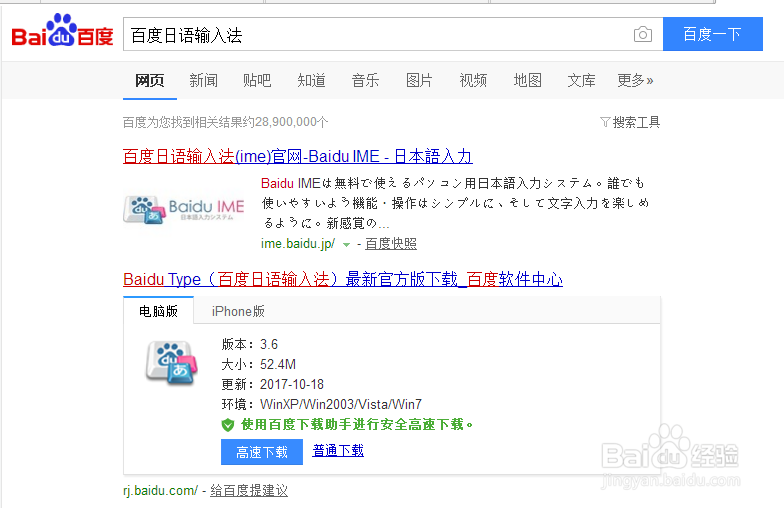
Task: Switch to the iPhone版 tab
Action: (x=238, y=311)
